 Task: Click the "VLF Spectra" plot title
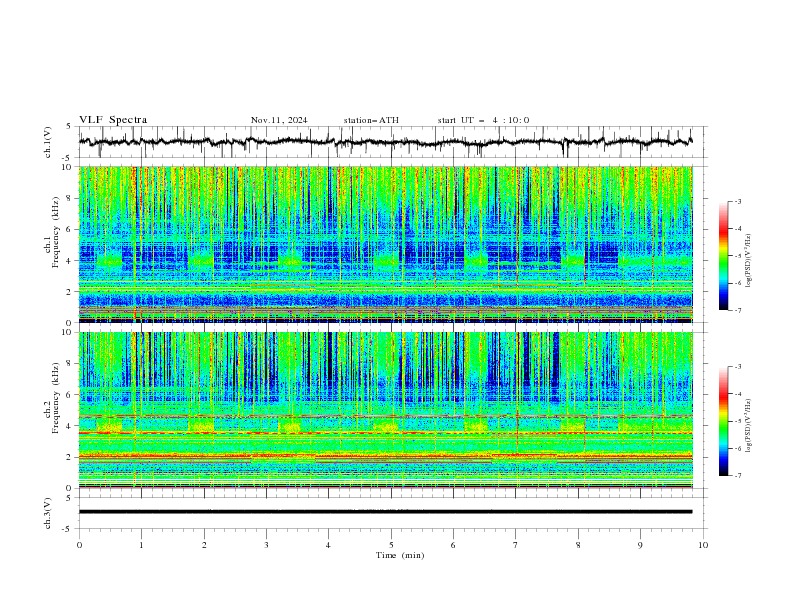click(113, 120)
